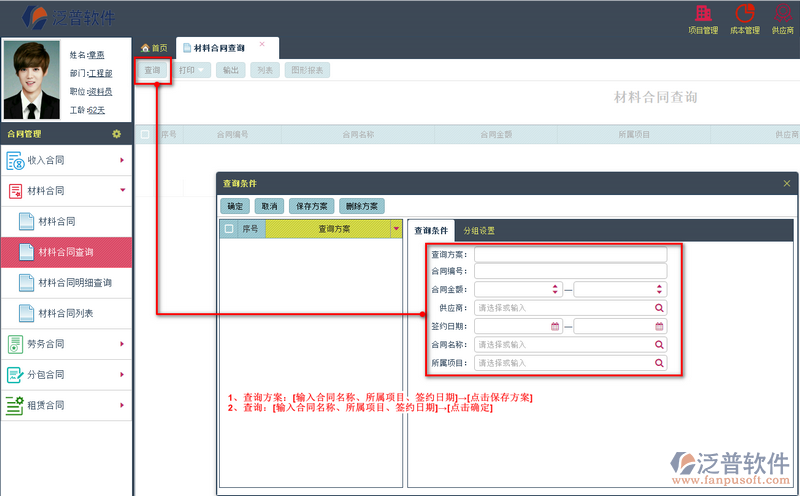Screen dimensions: 800x496
Task: Close the 查询条件 dialog
Action: coord(787,183)
